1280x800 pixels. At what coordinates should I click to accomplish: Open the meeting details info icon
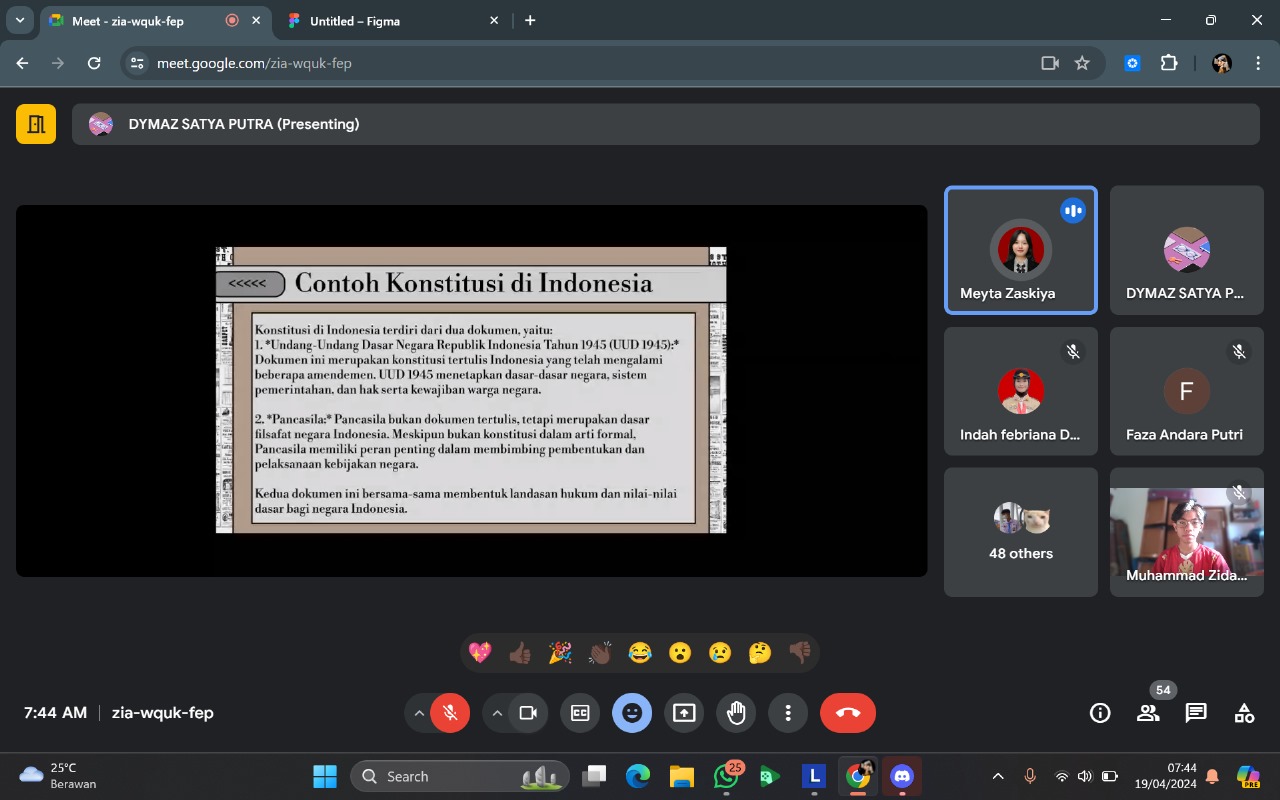(x=1100, y=713)
